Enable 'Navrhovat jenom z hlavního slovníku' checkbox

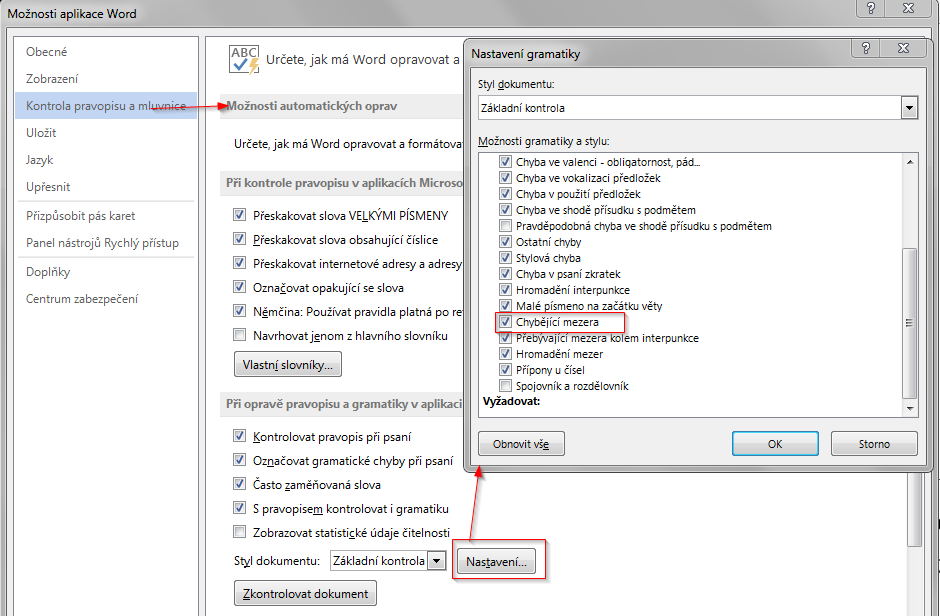pos(239,334)
